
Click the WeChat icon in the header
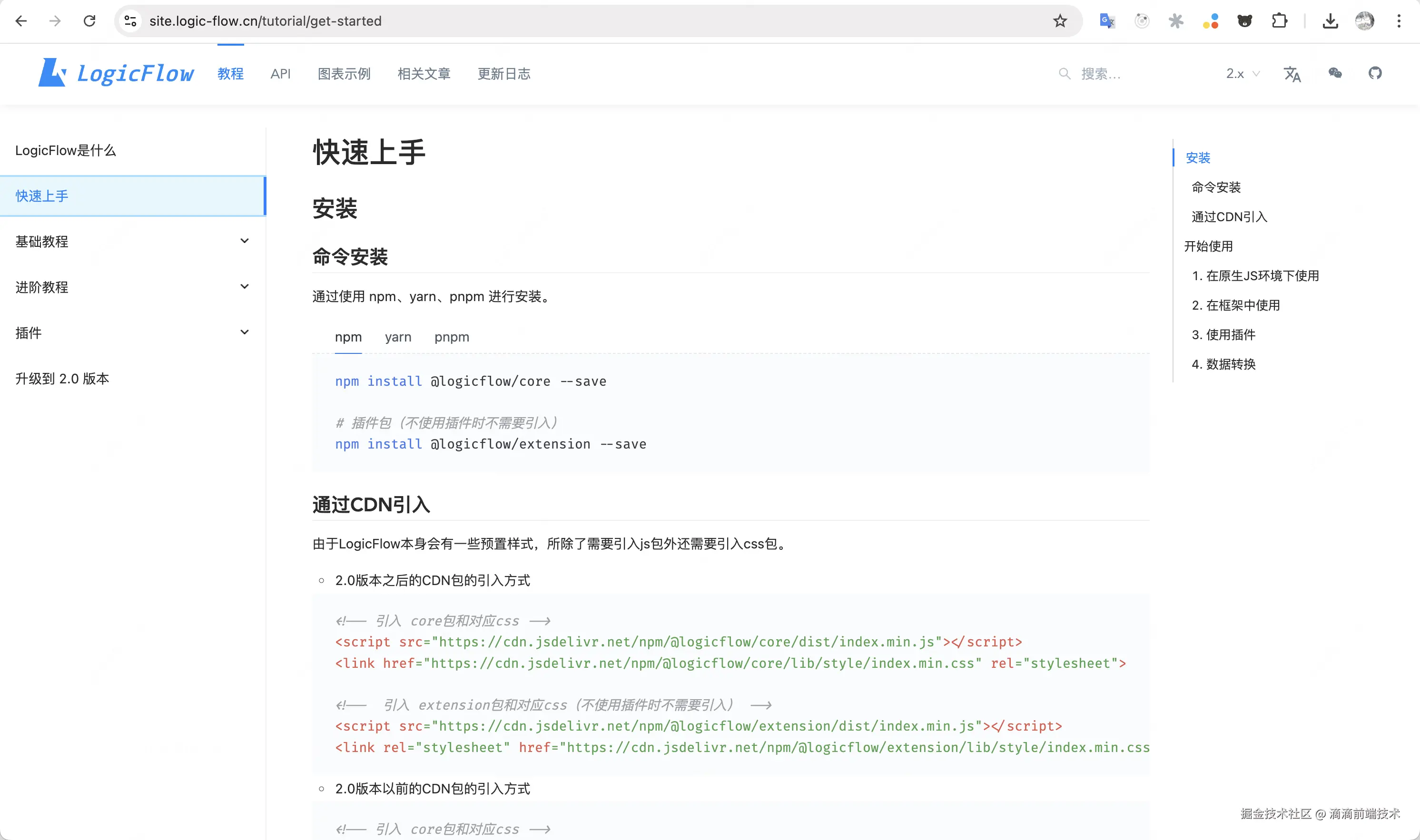click(1335, 74)
